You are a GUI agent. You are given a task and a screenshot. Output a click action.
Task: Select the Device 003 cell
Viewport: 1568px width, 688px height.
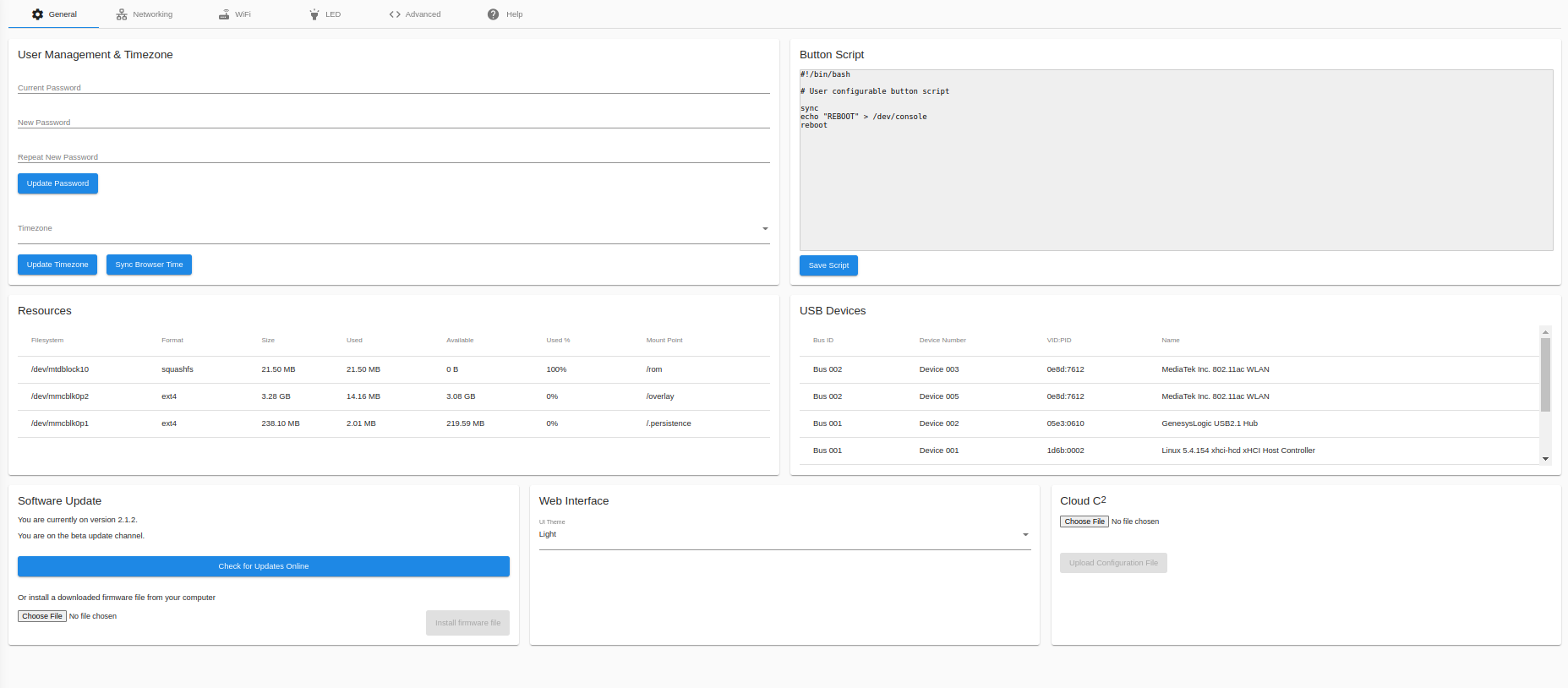point(939,369)
